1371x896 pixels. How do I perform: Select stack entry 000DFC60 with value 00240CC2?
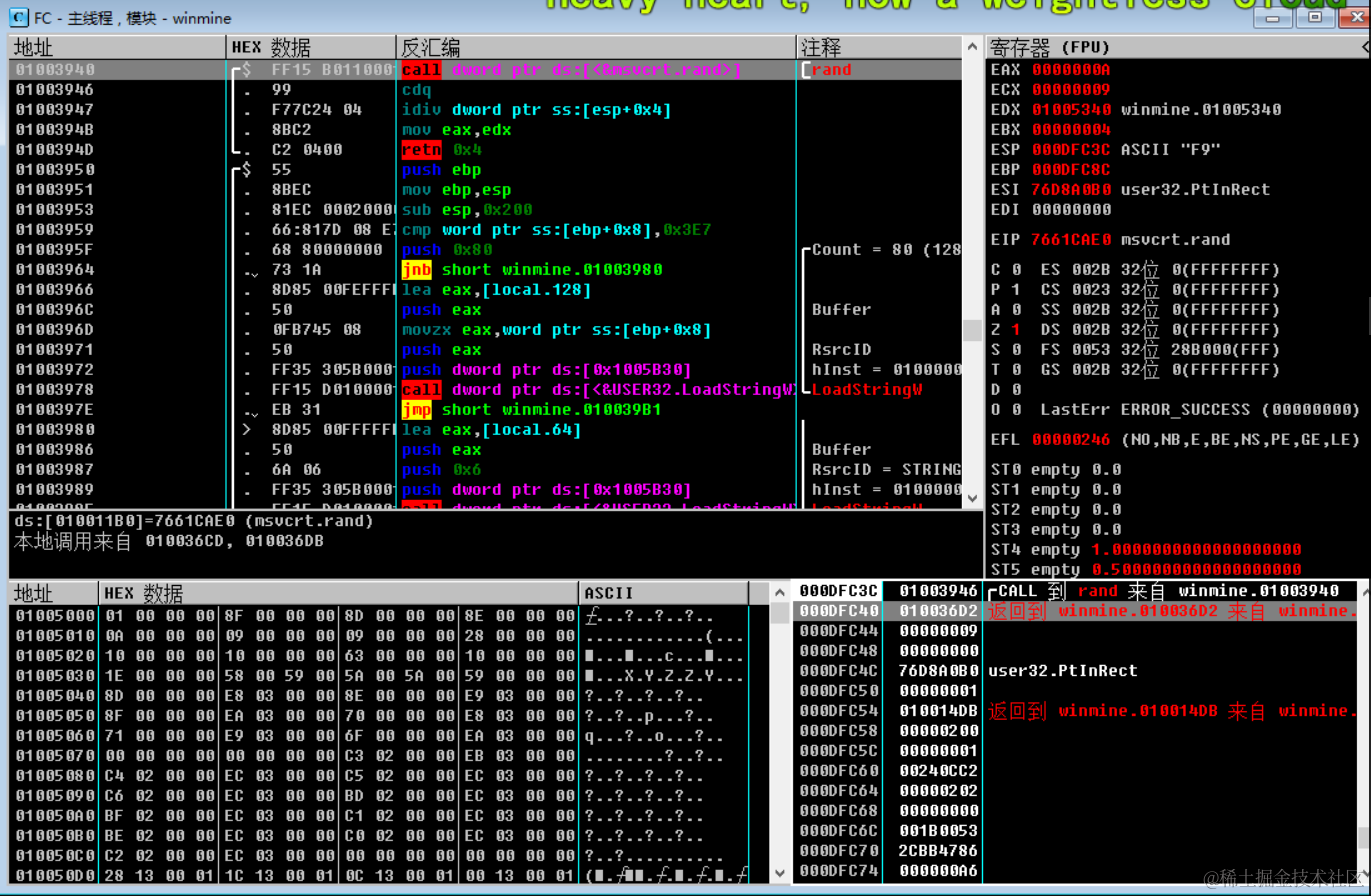pos(1076,771)
